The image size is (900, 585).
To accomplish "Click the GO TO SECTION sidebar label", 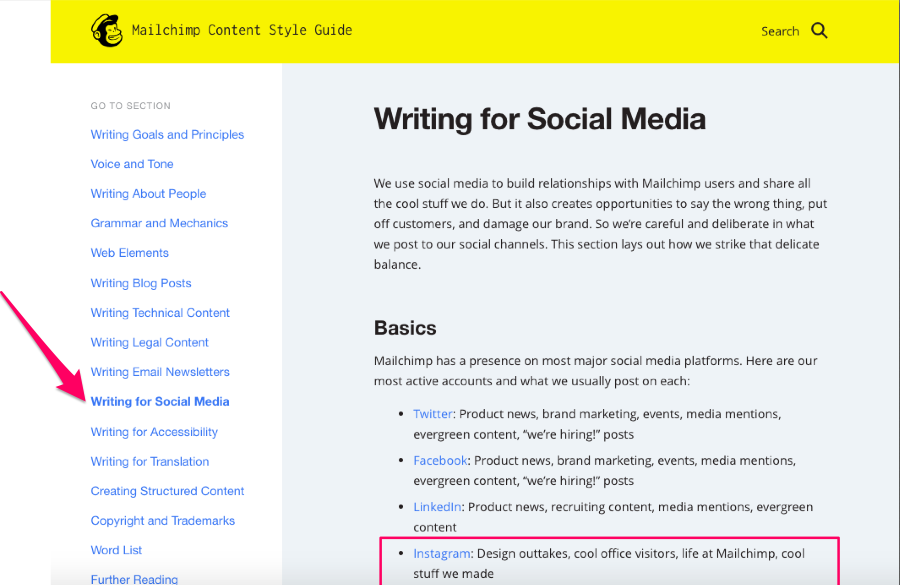I will tap(130, 106).
